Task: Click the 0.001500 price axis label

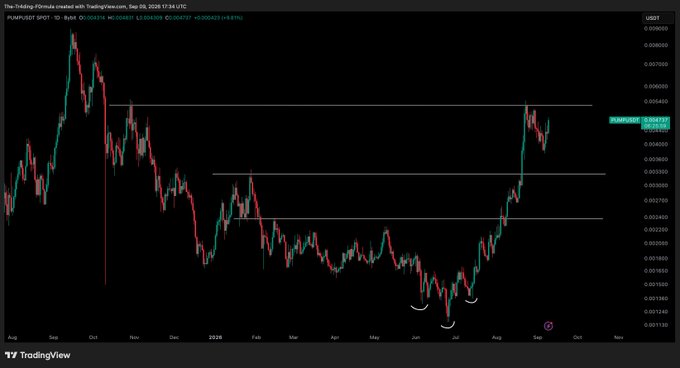Action: click(656, 285)
